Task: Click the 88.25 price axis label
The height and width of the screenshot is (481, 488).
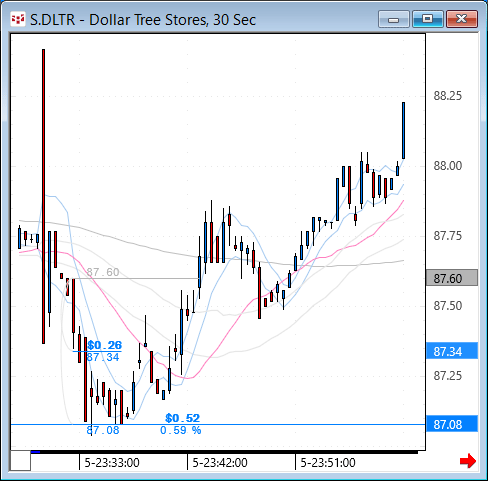Action: point(448,96)
